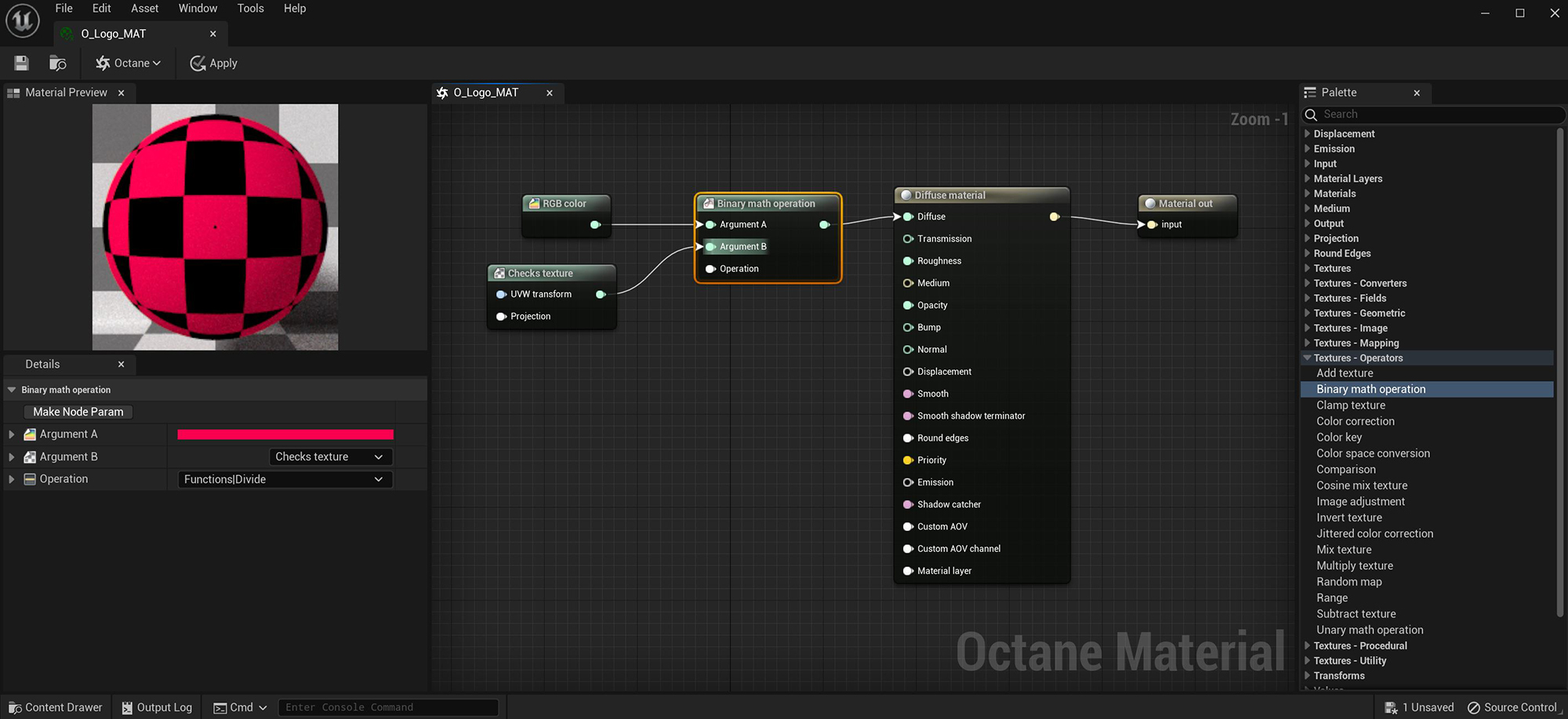Click the Material Preview panel icon
1568x719 pixels.
[13, 93]
